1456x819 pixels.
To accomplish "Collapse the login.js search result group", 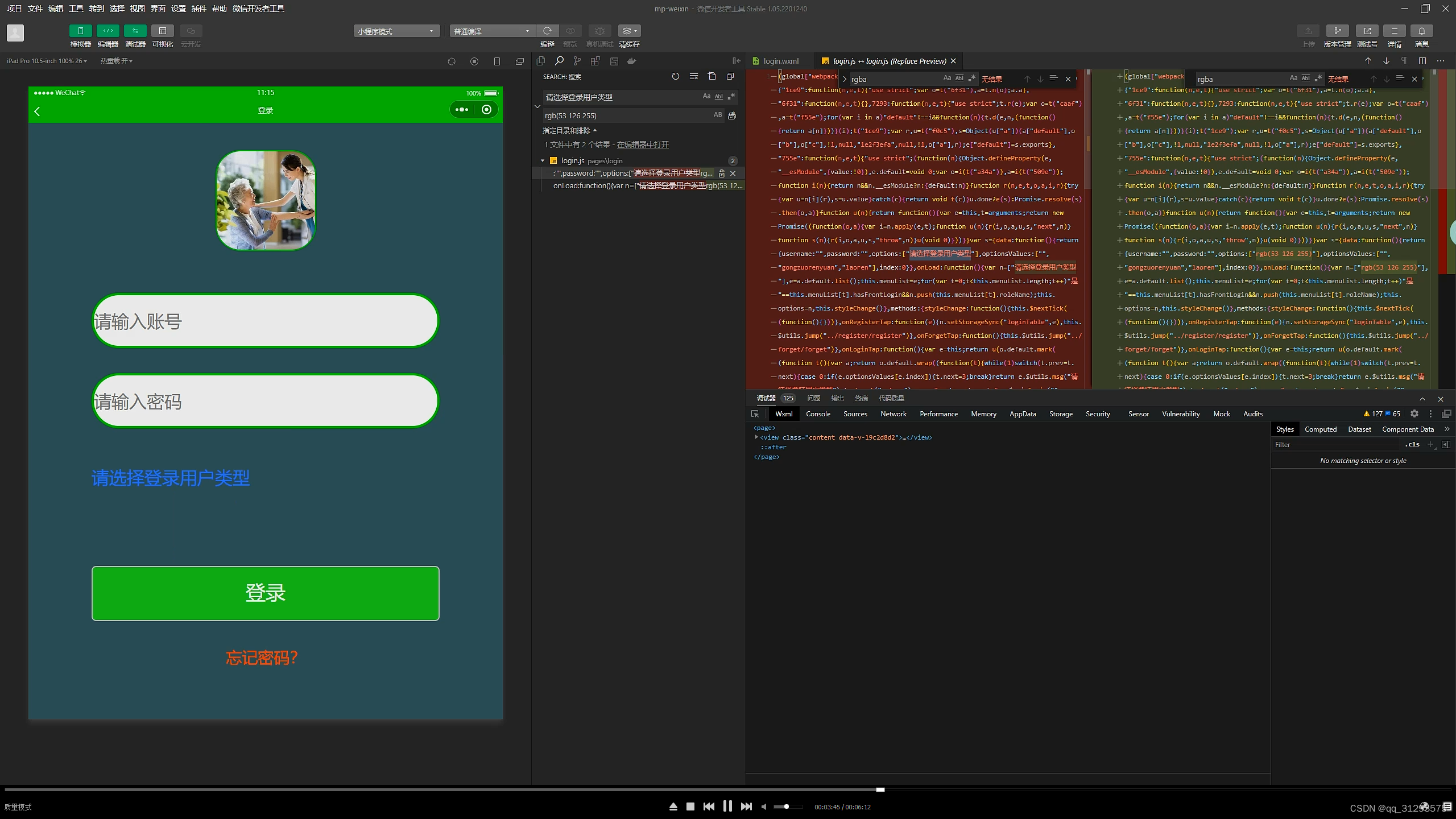I will pos(543,161).
